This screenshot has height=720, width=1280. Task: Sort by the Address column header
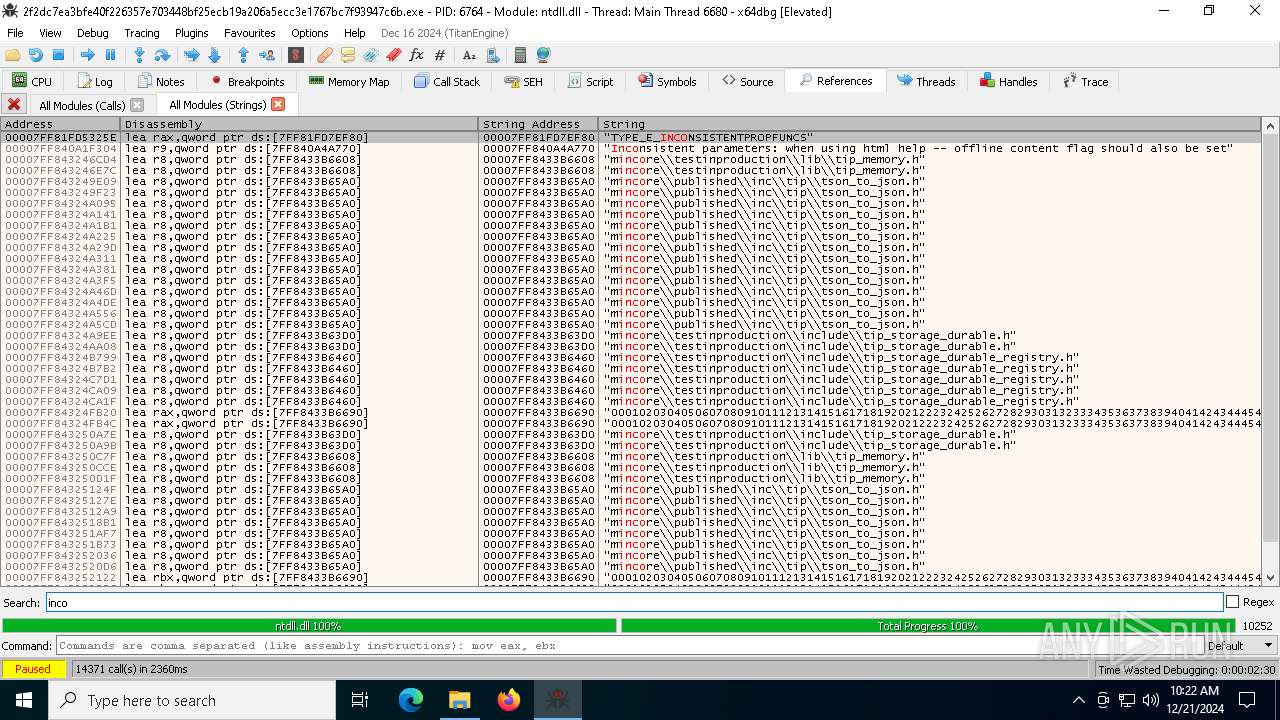click(x=60, y=124)
